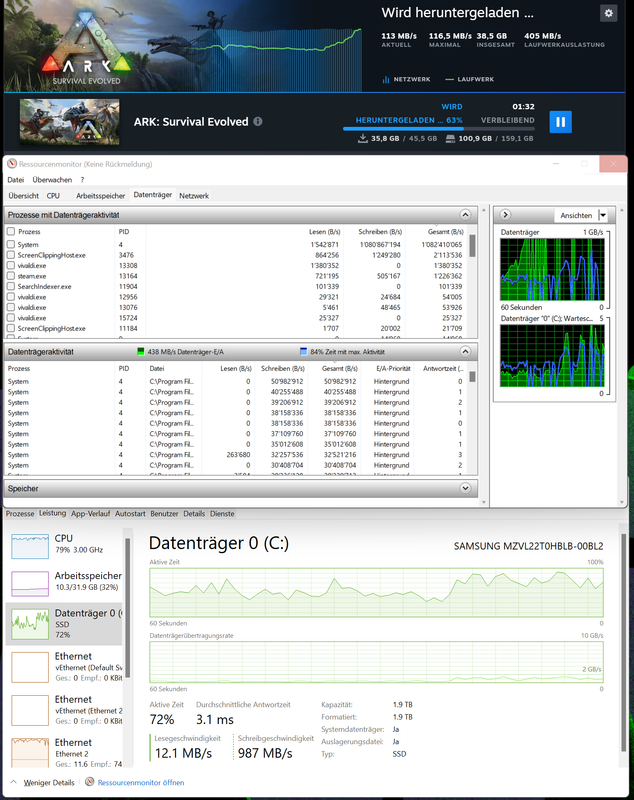Open the ? help menu
This screenshot has width=634, height=800.
point(82,180)
